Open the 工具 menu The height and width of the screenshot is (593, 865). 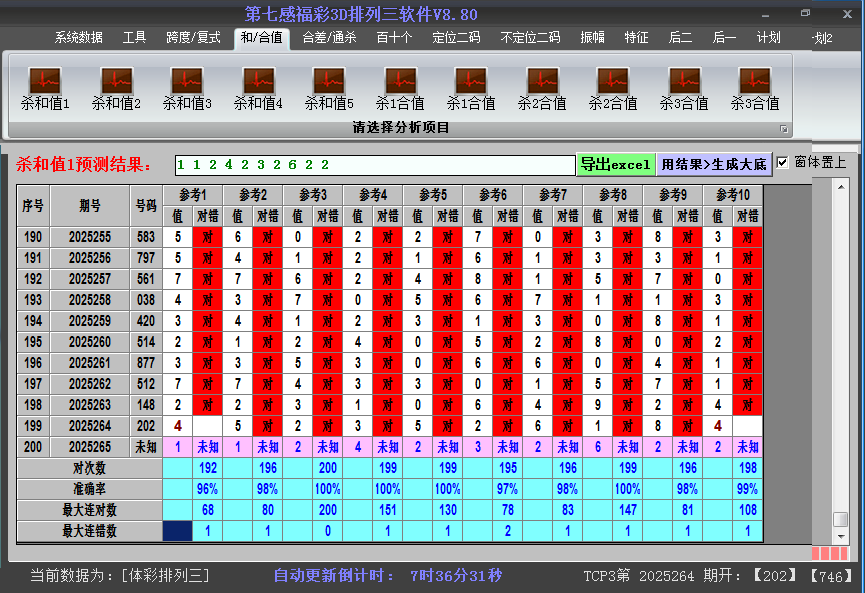[x=134, y=36]
